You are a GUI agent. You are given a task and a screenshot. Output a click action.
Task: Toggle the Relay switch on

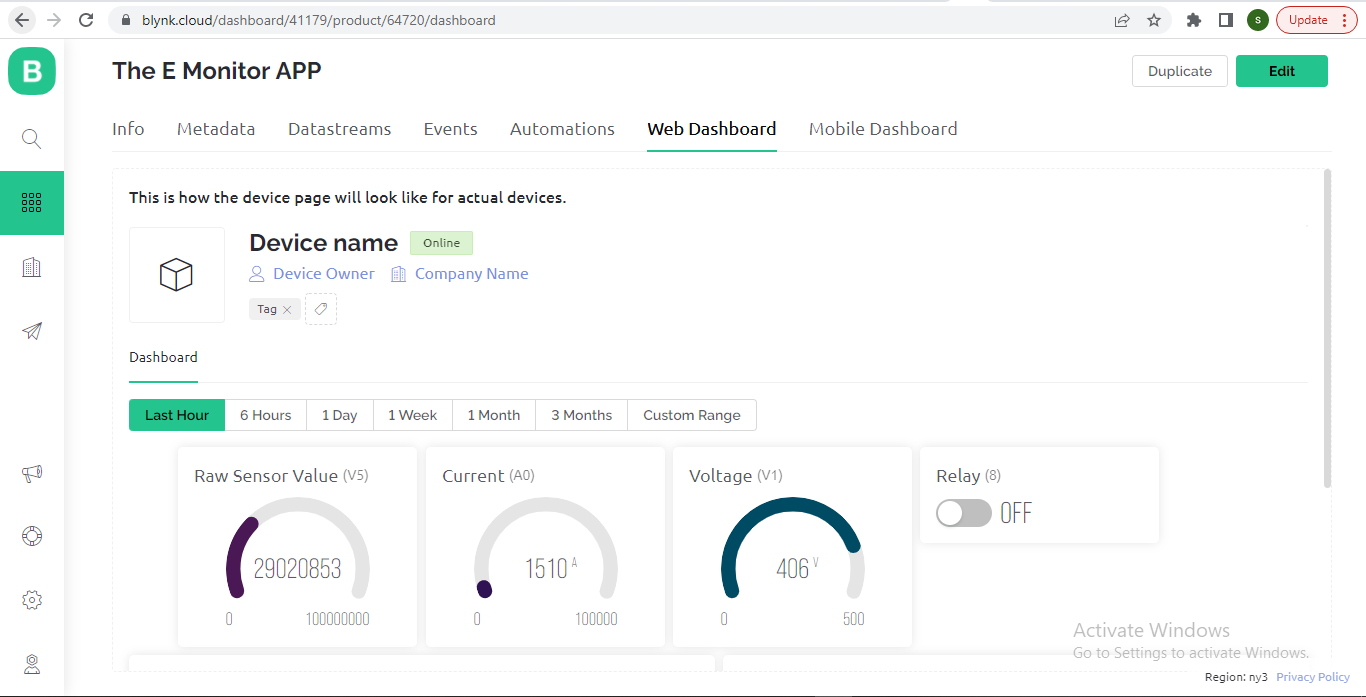click(x=964, y=513)
